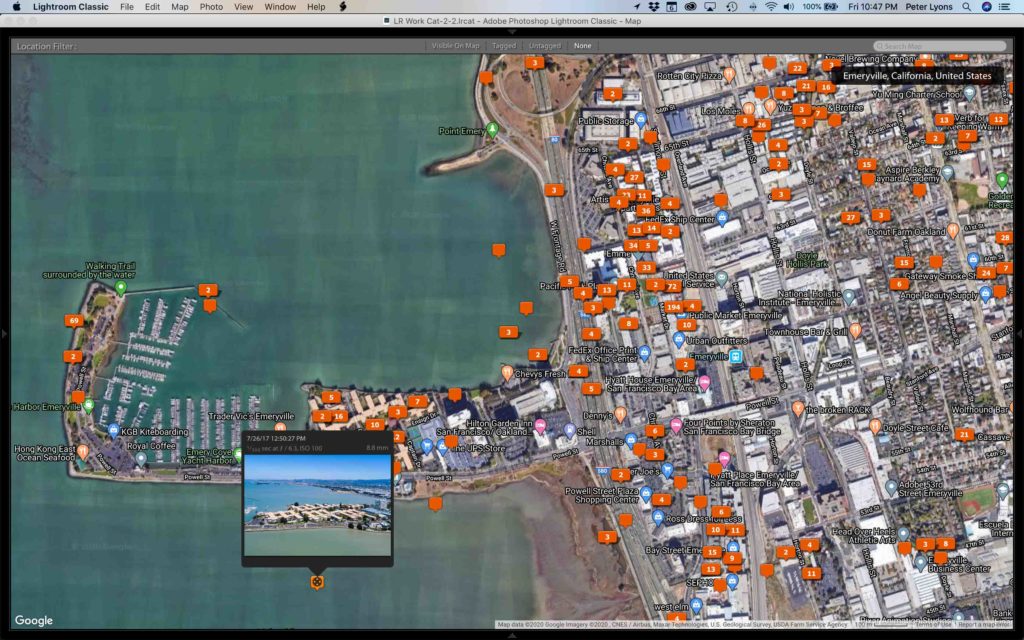Click the selected photo pin below the preview popup
This screenshot has height=640, width=1024.
[x=317, y=582]
